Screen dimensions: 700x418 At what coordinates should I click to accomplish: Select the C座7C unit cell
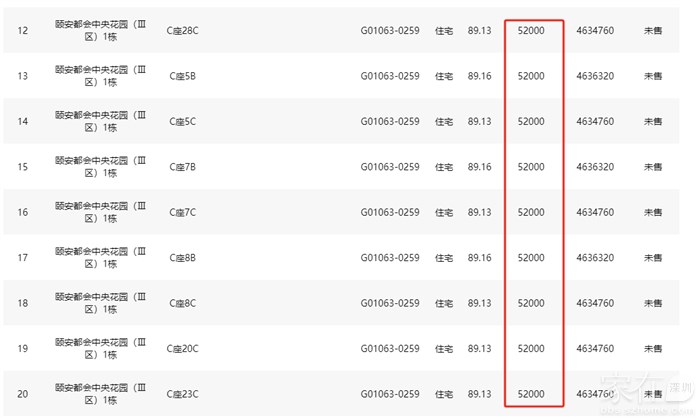coord(181,212)
